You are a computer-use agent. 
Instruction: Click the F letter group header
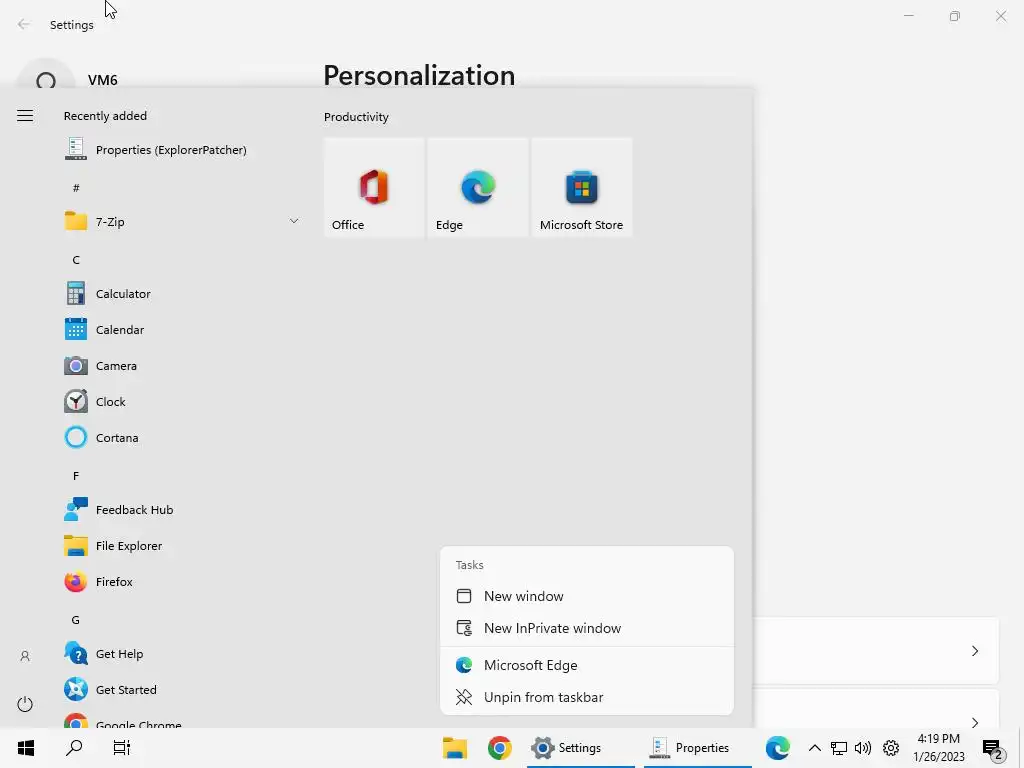[76, 475]
